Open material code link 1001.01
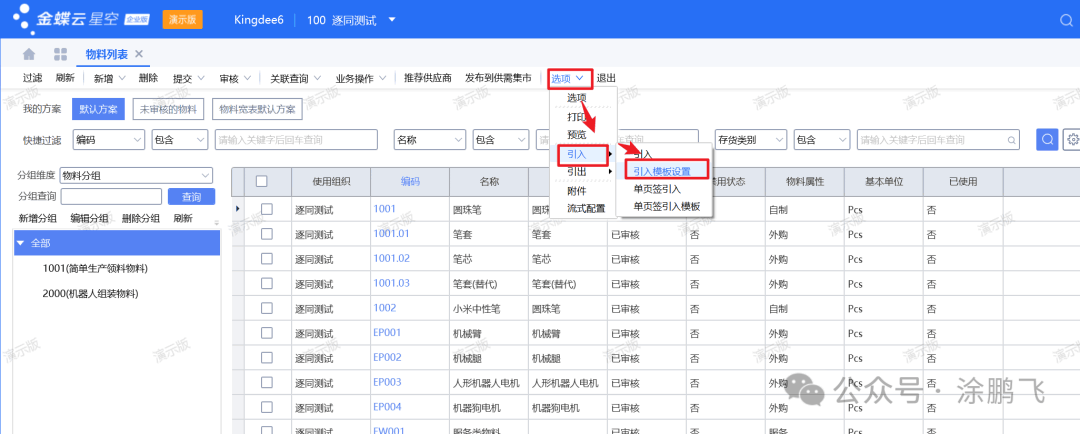 (391, 234)
